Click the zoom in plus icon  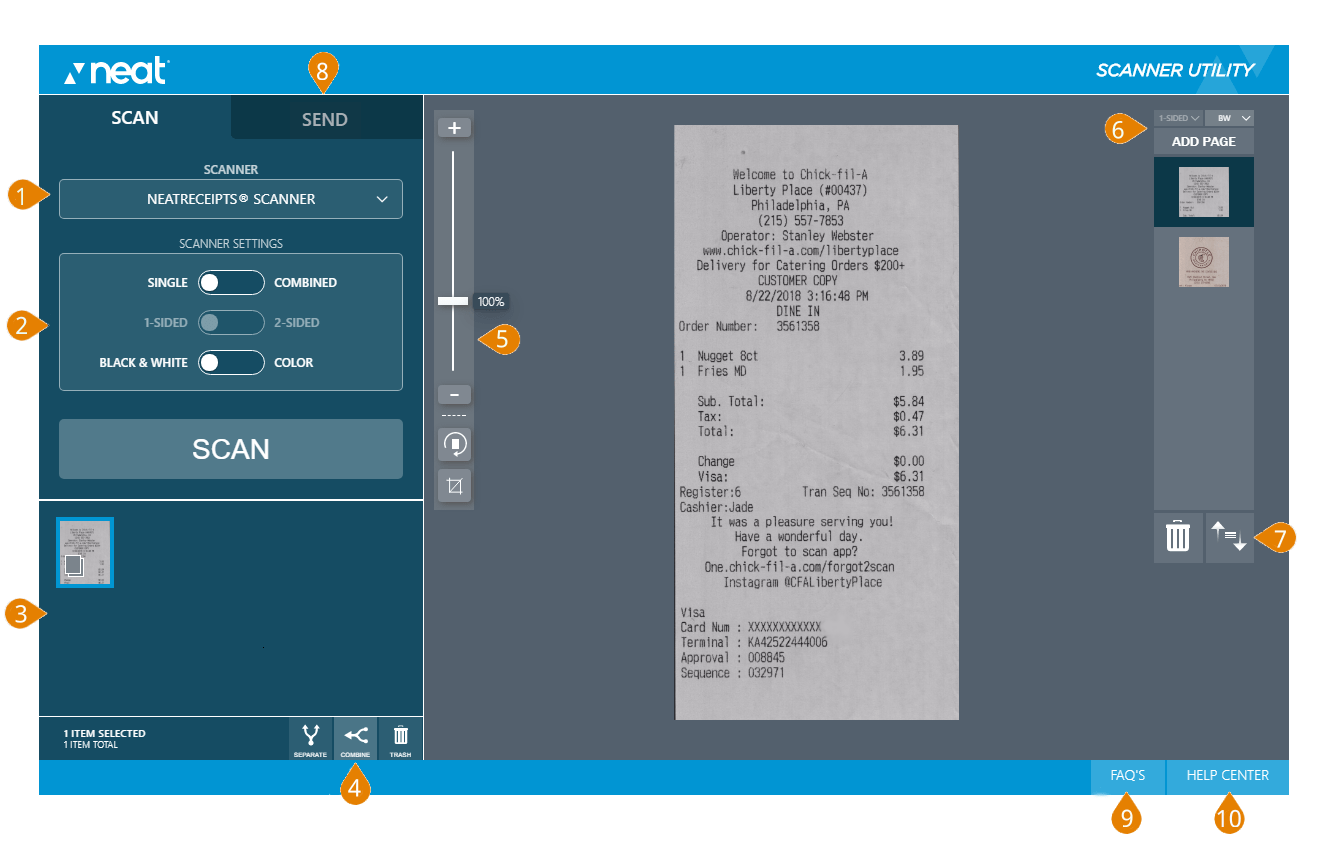pyautogui.click(x=454, y=126)
